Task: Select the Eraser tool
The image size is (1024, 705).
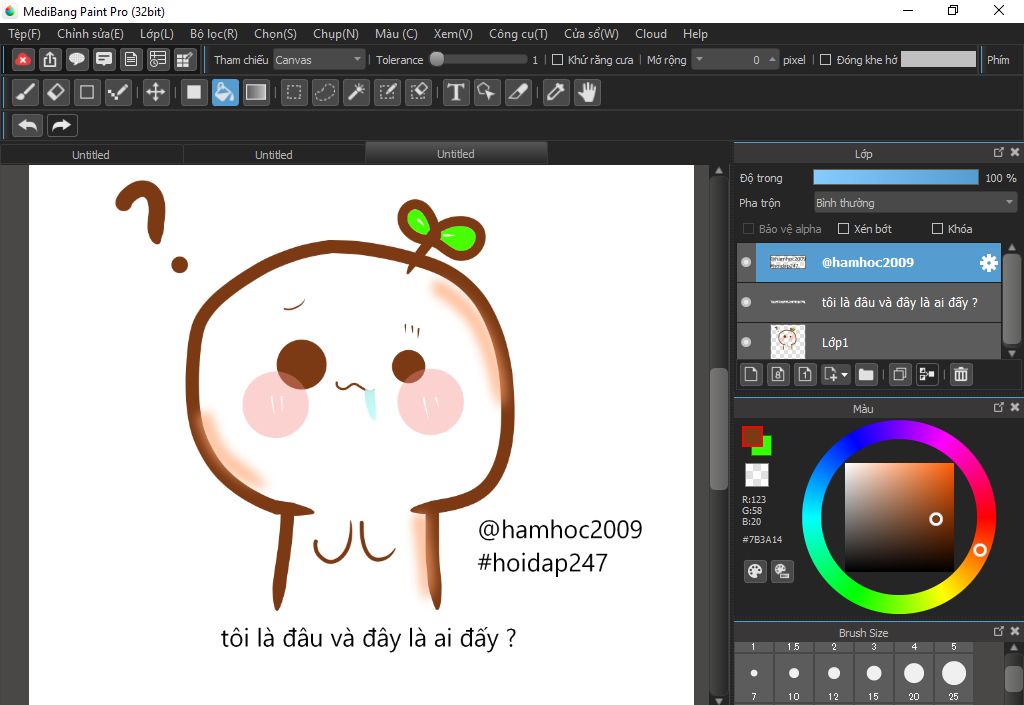Action: (56, 93)
